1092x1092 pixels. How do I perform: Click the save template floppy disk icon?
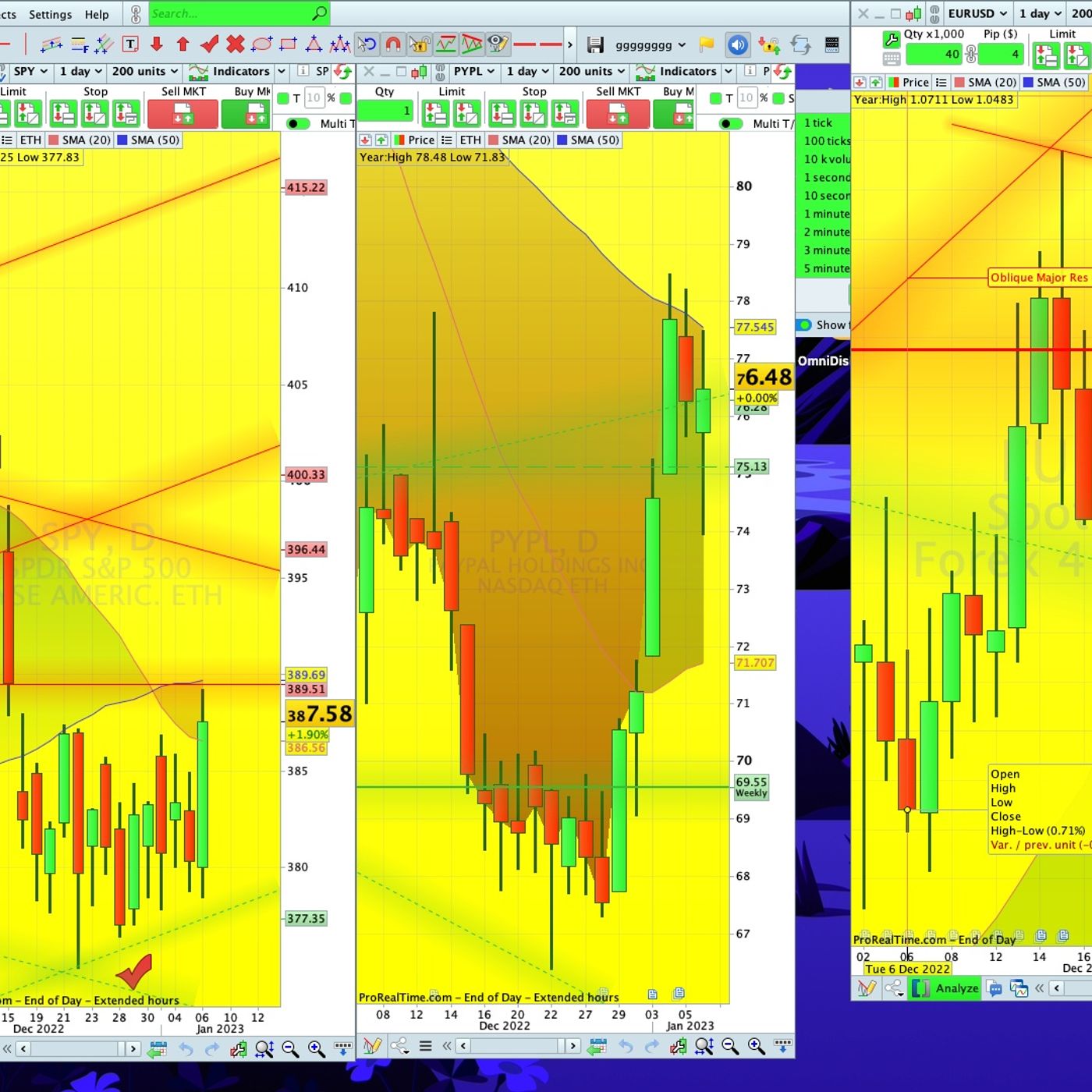point(595,44)
